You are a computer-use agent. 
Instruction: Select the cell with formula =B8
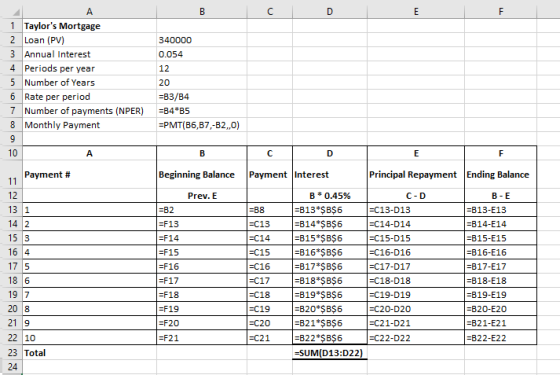(270, 210)
